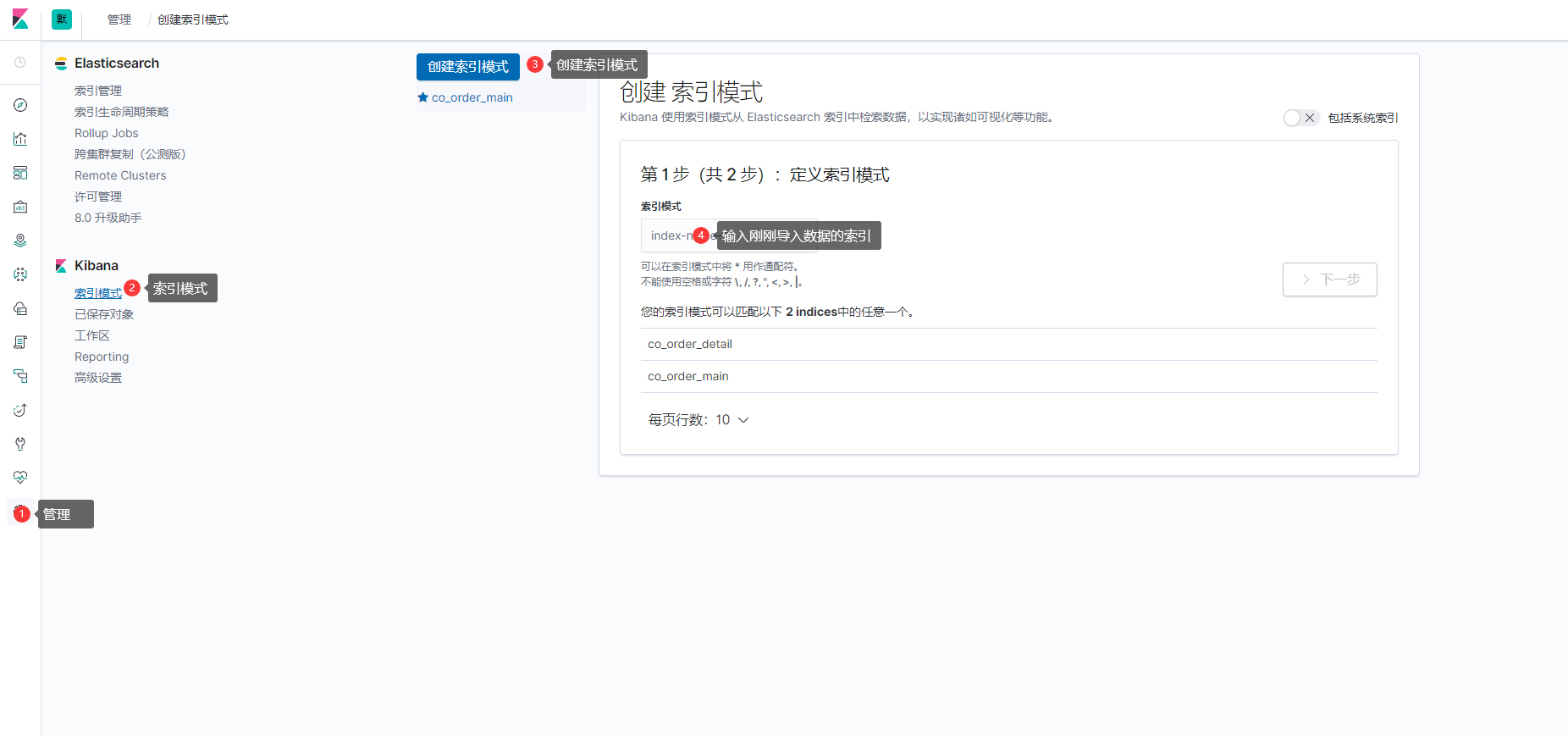
Task: Open Uptime sidebar icon
Action: pos(20,410)
